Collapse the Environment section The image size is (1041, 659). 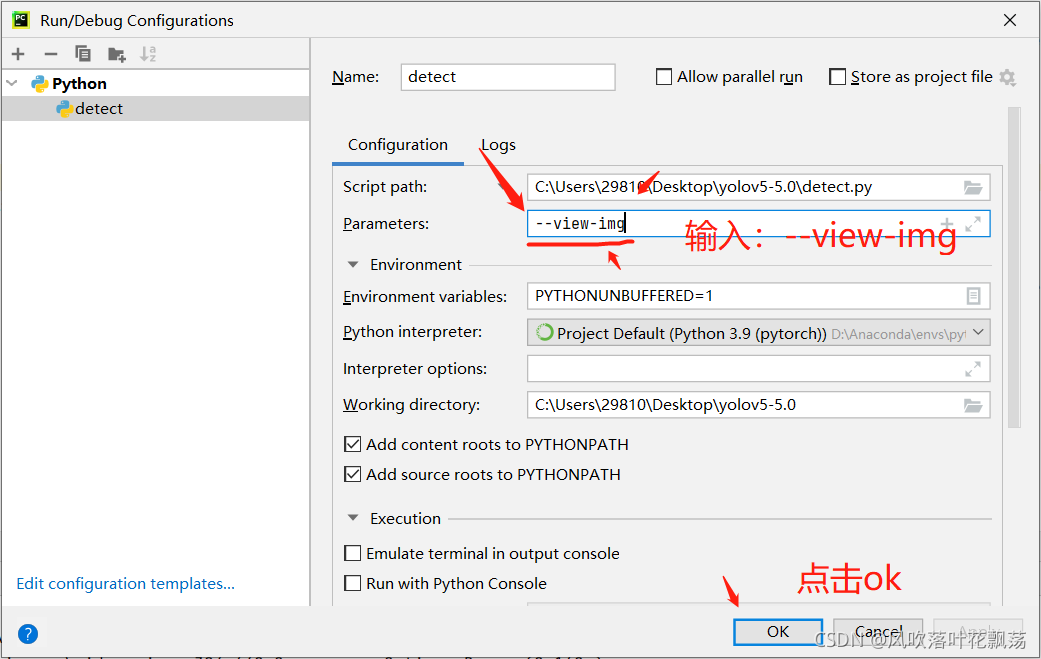(x=353, y=265)
